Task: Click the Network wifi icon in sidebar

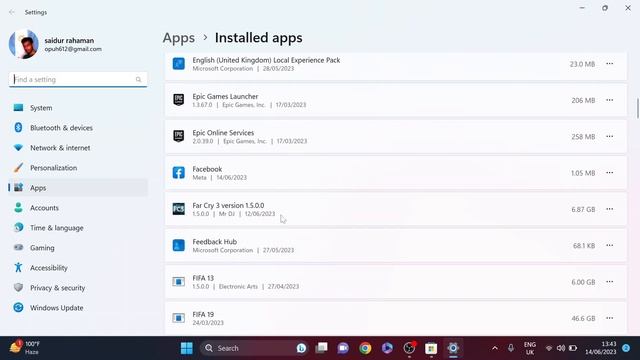Action: point(18,147)
